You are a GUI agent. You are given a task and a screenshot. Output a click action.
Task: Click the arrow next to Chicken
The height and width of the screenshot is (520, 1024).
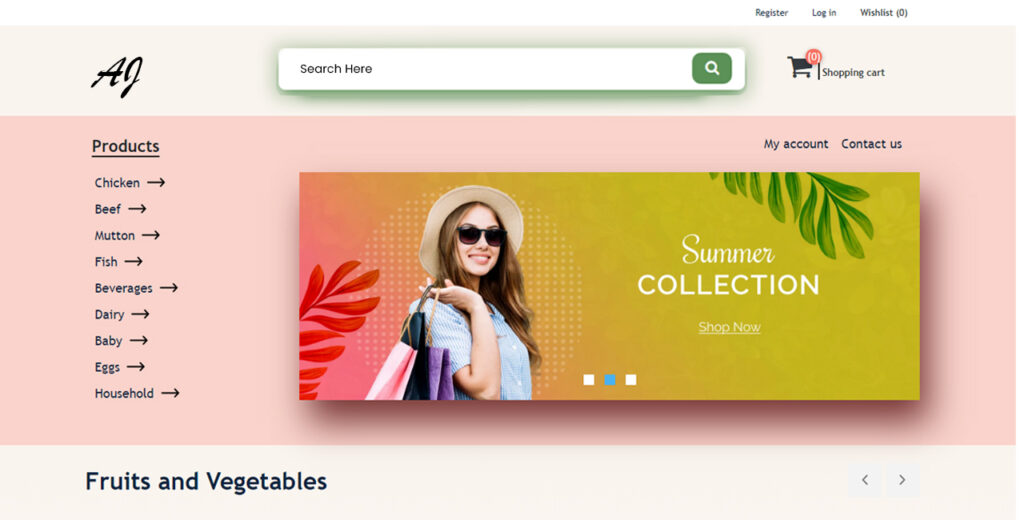tap(156, 183)
